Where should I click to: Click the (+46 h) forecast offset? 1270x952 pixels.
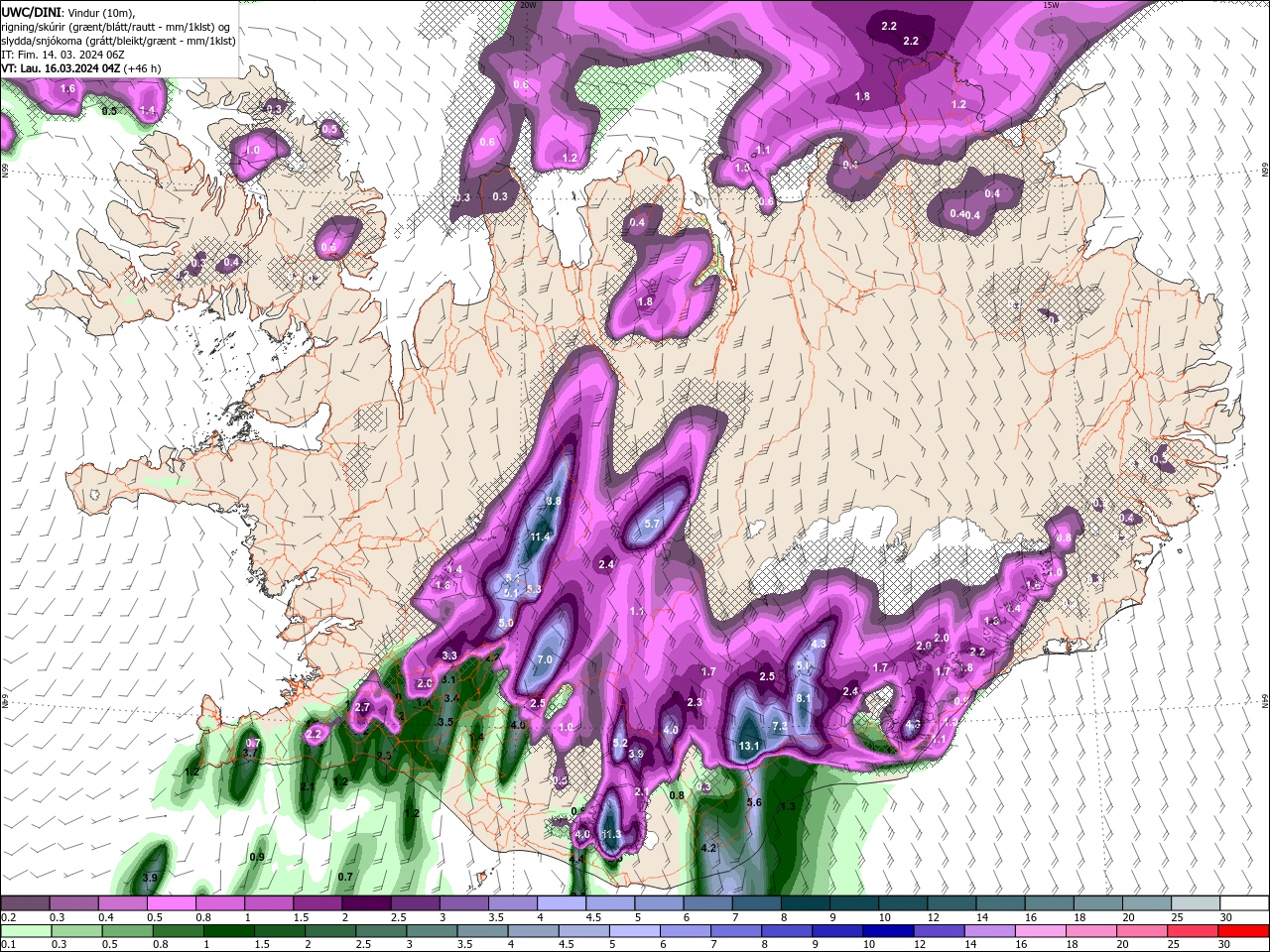tap(143, 68)
